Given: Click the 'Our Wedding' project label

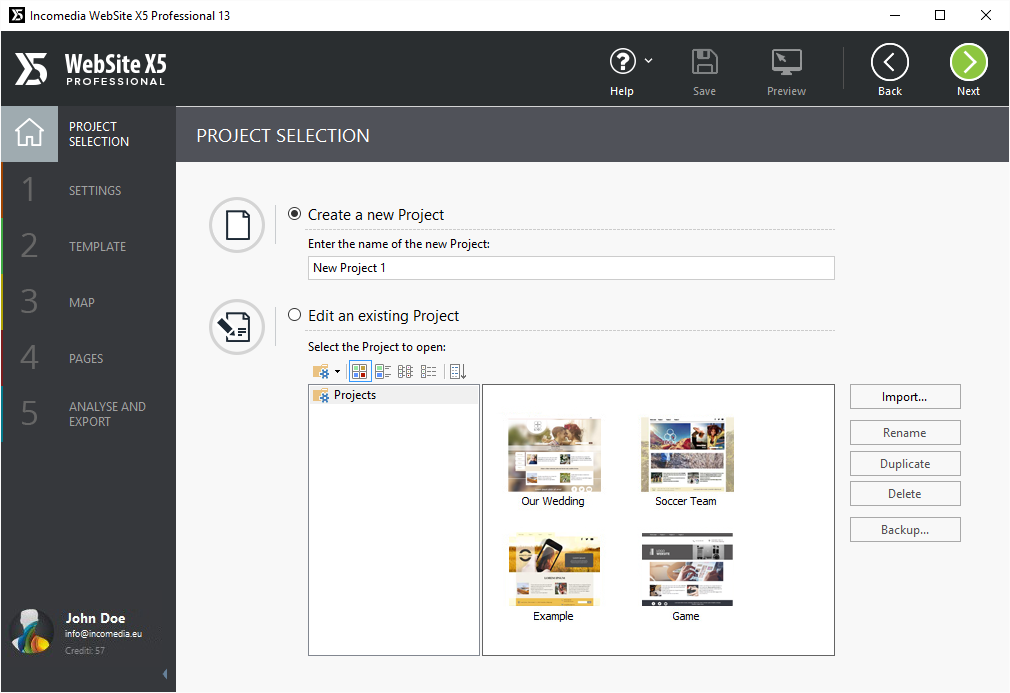Looking at the screenshot, I should pyautogui.click(x=553, y=501).
